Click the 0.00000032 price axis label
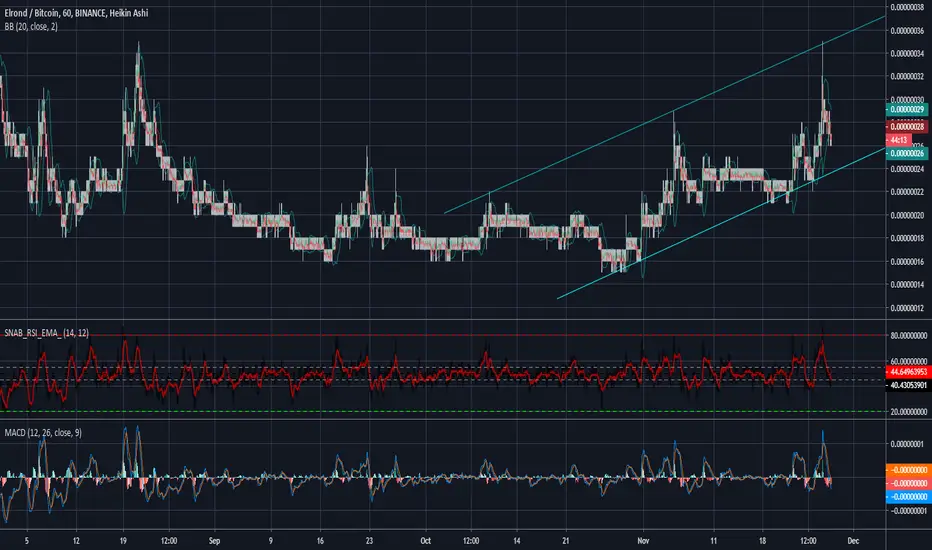 pyautogui.click(x=907, y=77)
